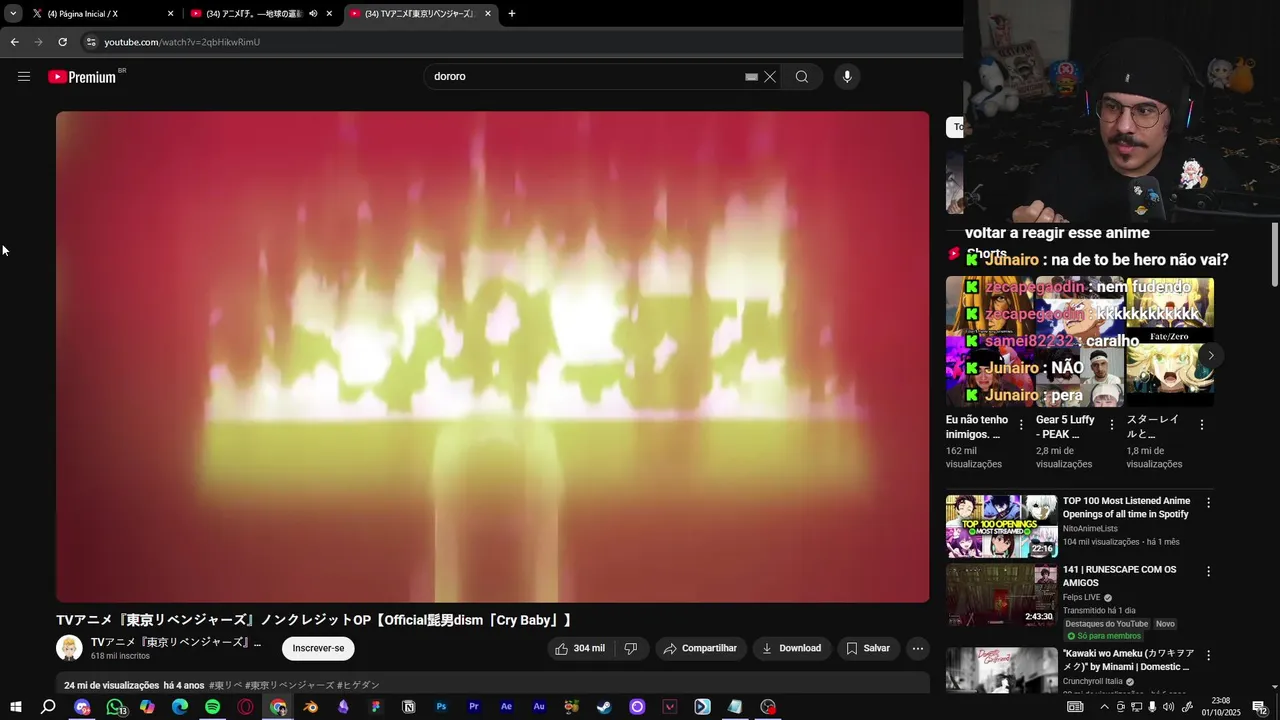Click the Feips LIVE channel name
Viewport: 1280px width, 720px height.
[1081, 597]
